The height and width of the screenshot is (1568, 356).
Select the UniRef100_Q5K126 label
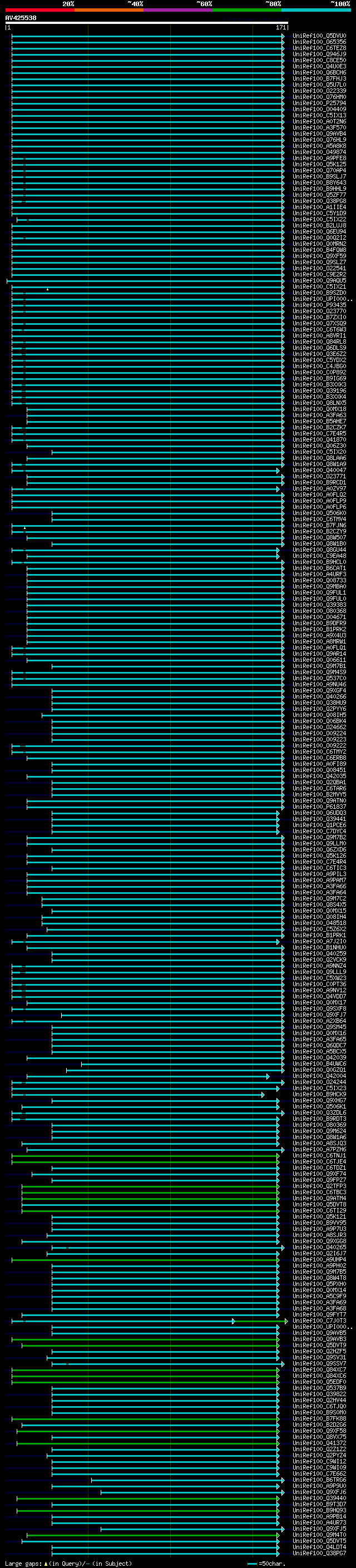click(319, 856)
